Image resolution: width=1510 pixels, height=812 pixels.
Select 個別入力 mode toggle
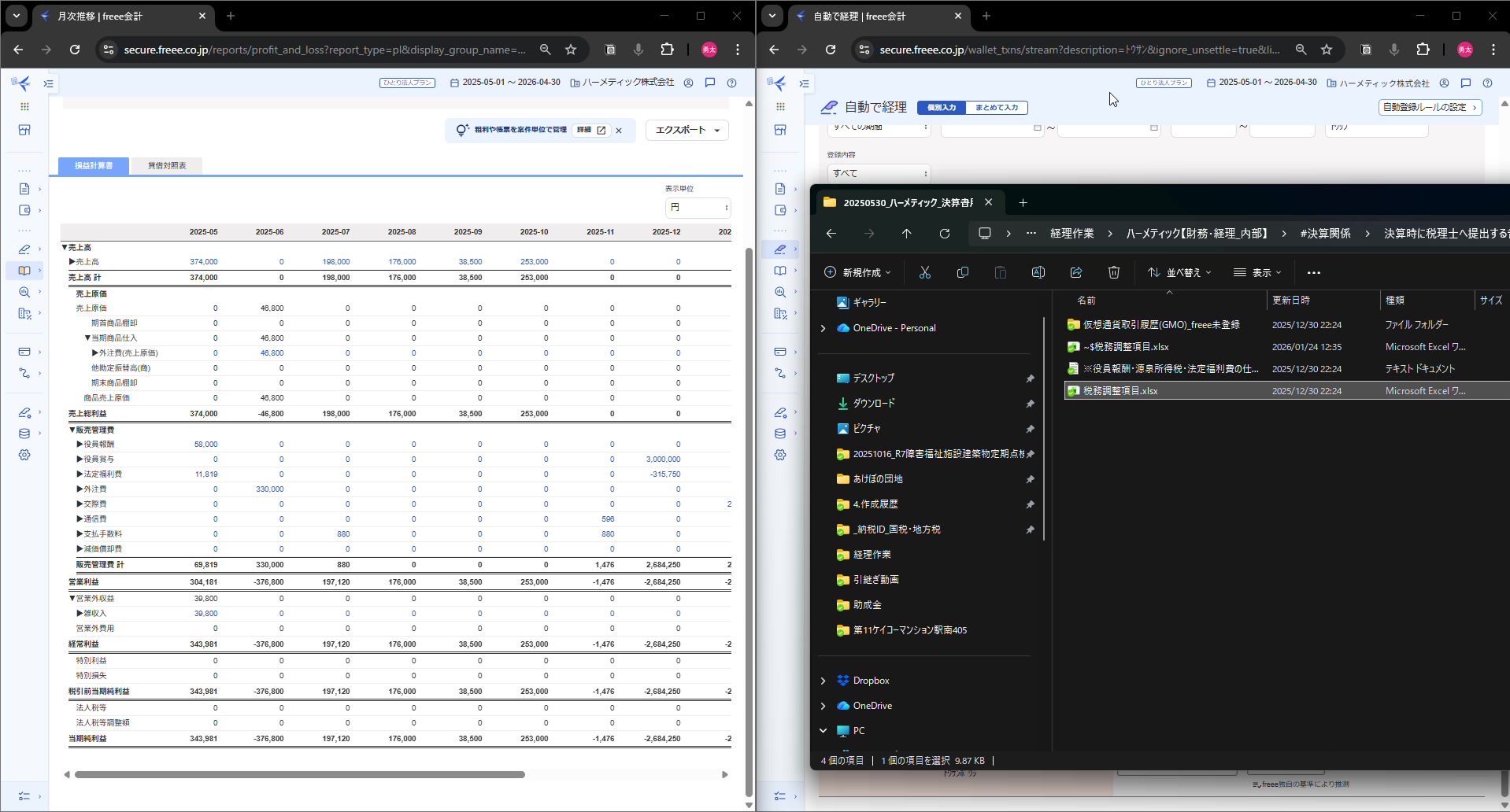pos(942,108)
